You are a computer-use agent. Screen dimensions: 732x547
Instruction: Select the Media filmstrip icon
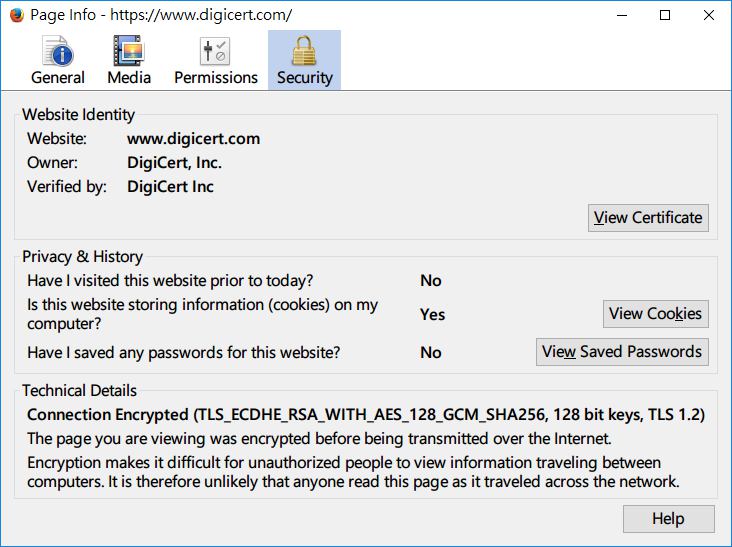point(129,50)
